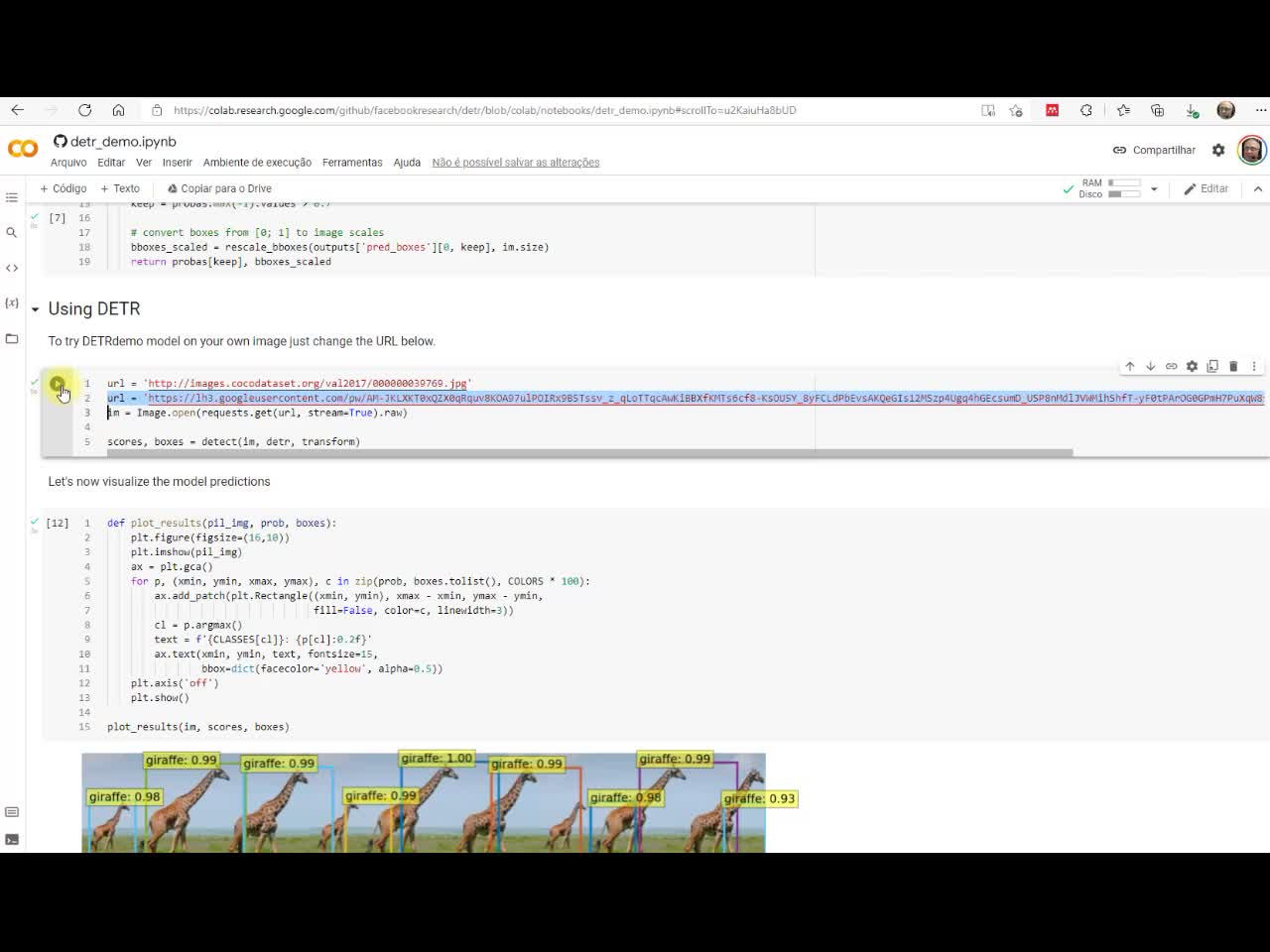Open the browser read aloud icon

(988, 110)
